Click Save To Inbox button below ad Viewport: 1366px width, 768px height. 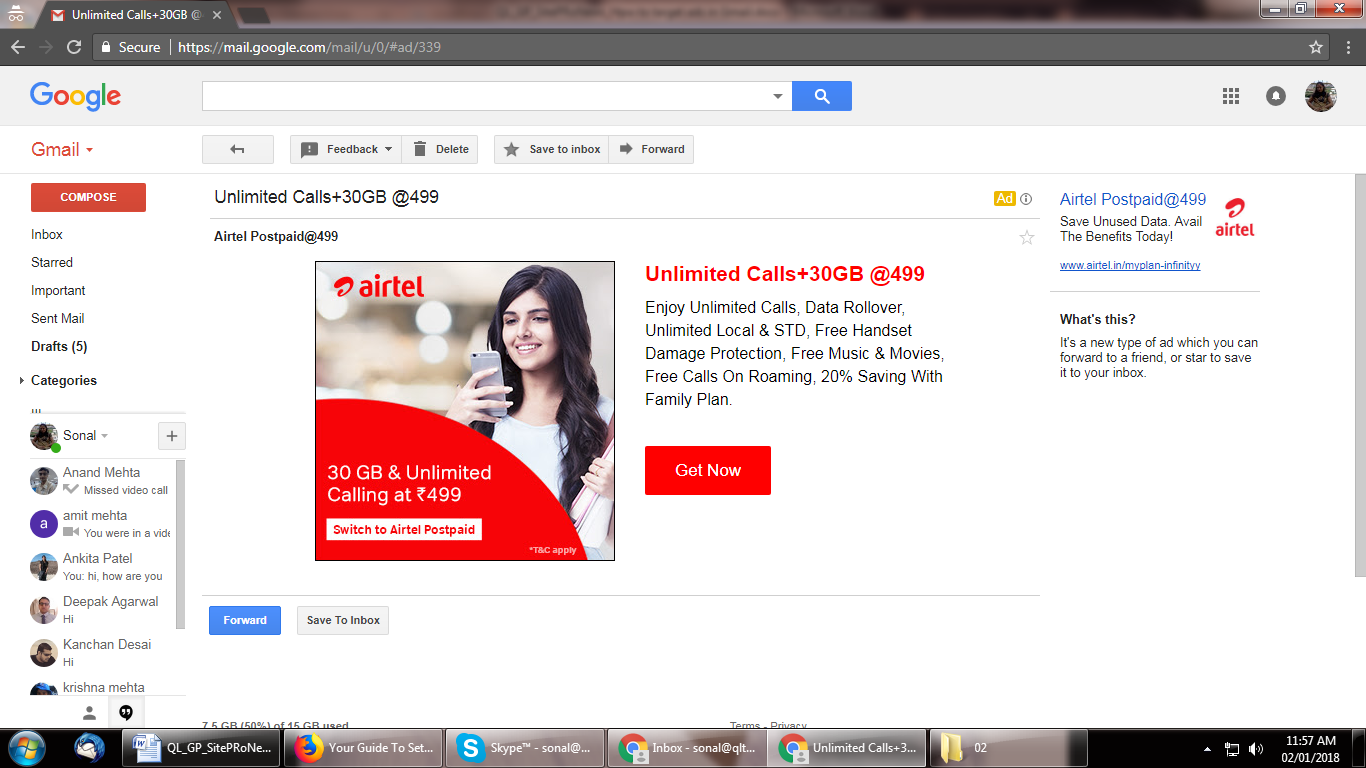pyautogui.click(x=343, y=620)
